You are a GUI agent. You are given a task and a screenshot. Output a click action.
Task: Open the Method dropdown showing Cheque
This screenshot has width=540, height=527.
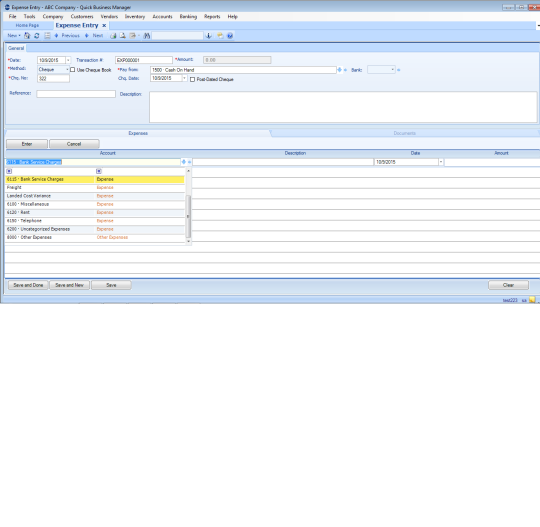click(67, 70)
